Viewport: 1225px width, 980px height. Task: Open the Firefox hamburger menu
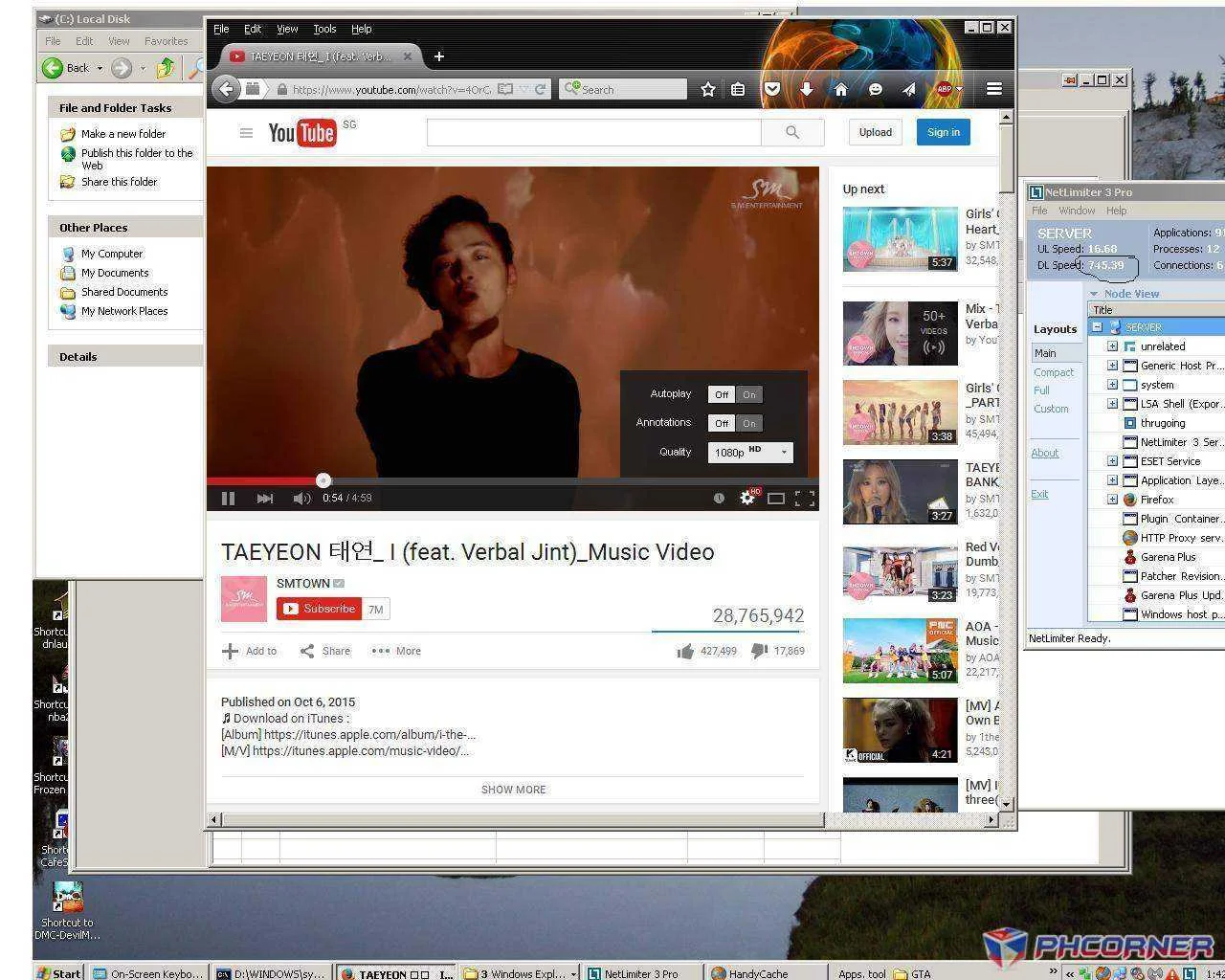pos(994,89)
